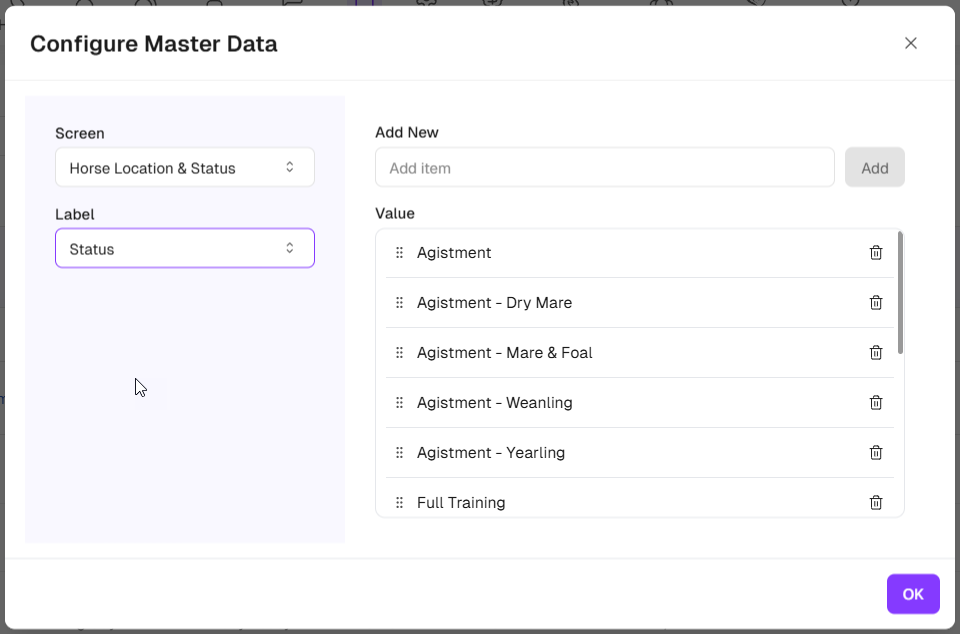Delete the Full Training value
Viewport: 960px width, 634px height.
[x=876, y=503]
